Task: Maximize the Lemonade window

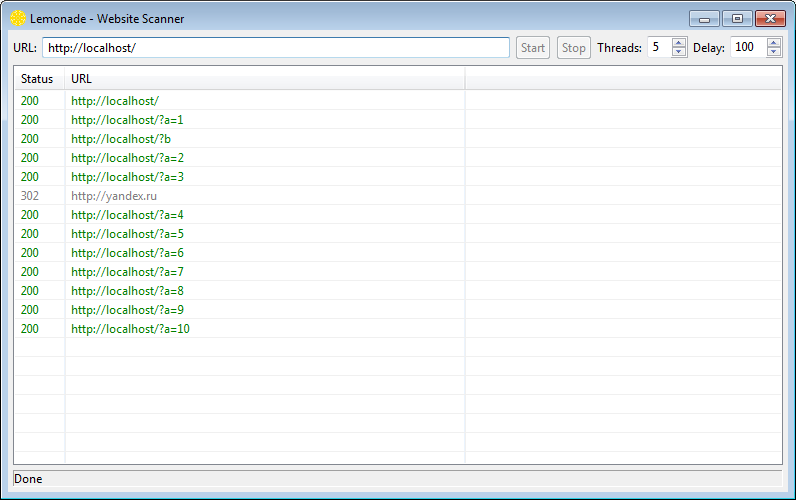Action: coord(737,19)
